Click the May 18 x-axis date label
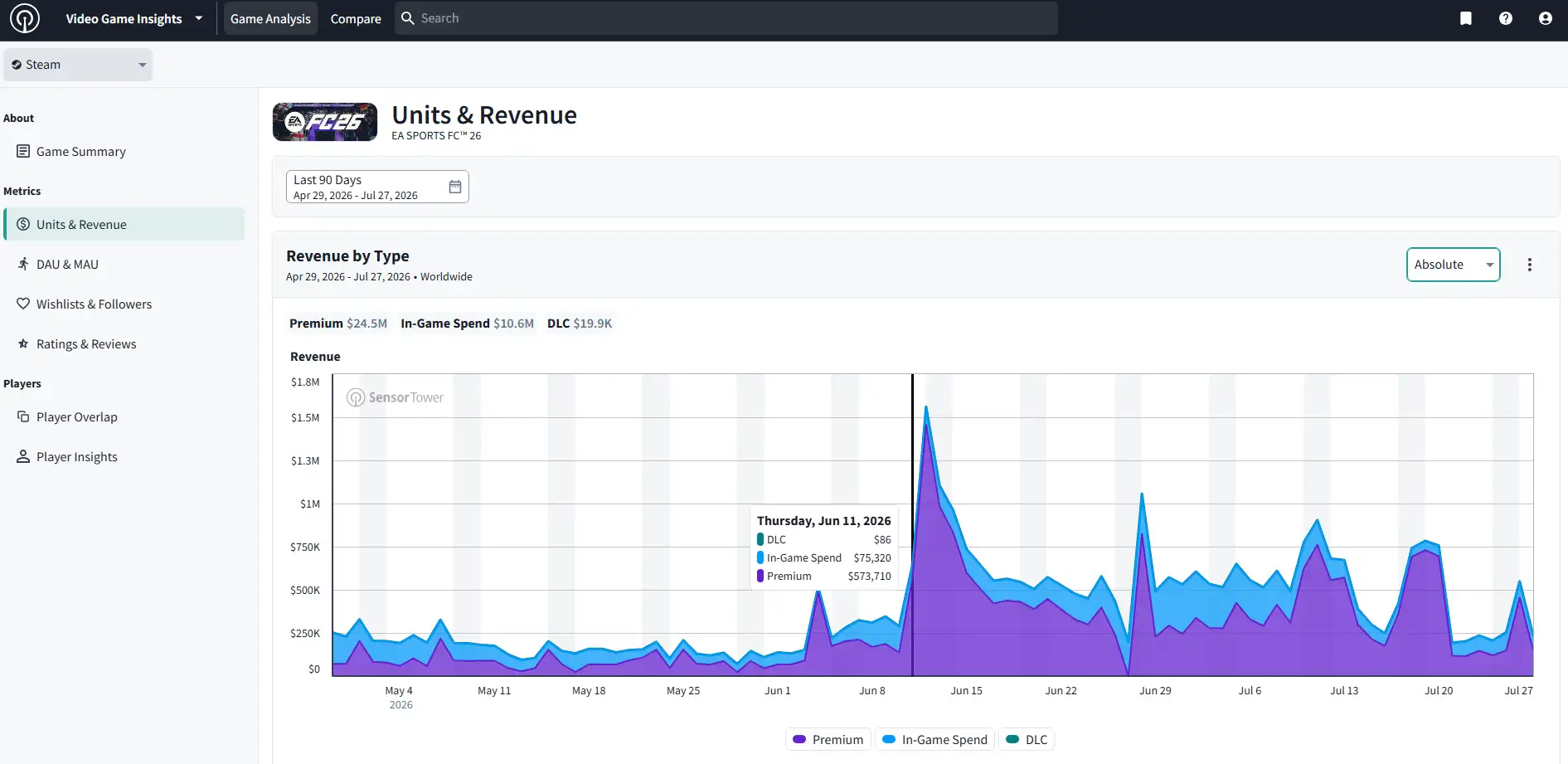The width and height of the screenshot is (1568, 764). point(589,690)
